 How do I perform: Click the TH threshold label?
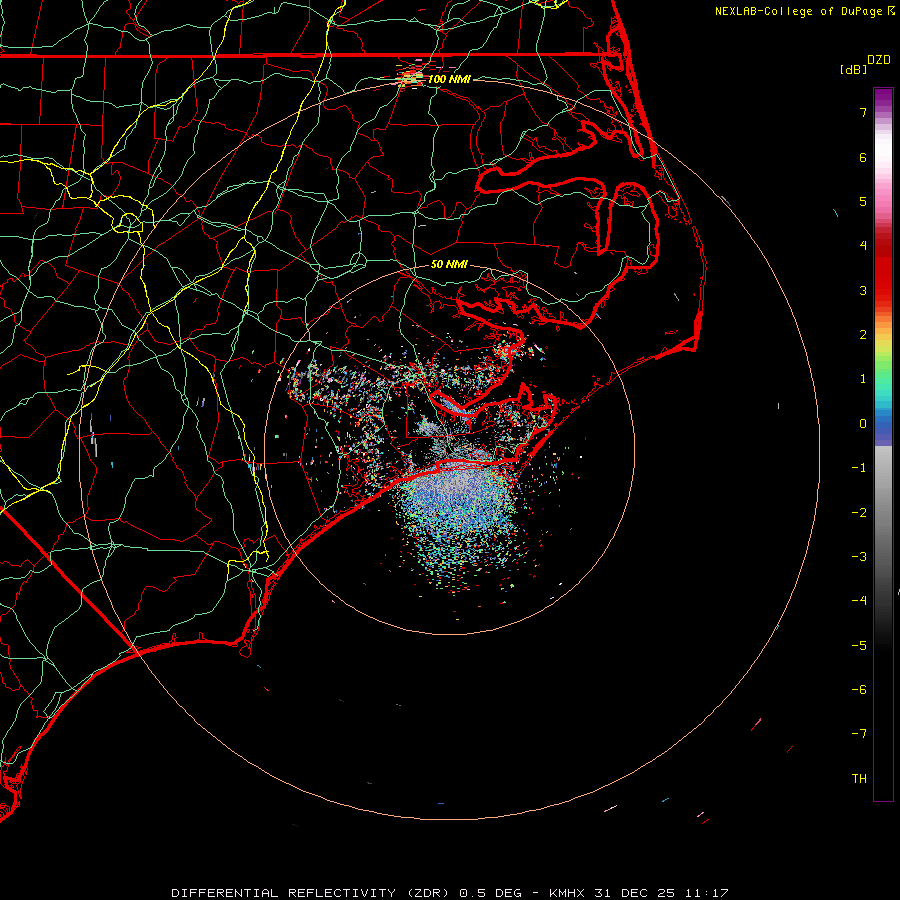859,779
